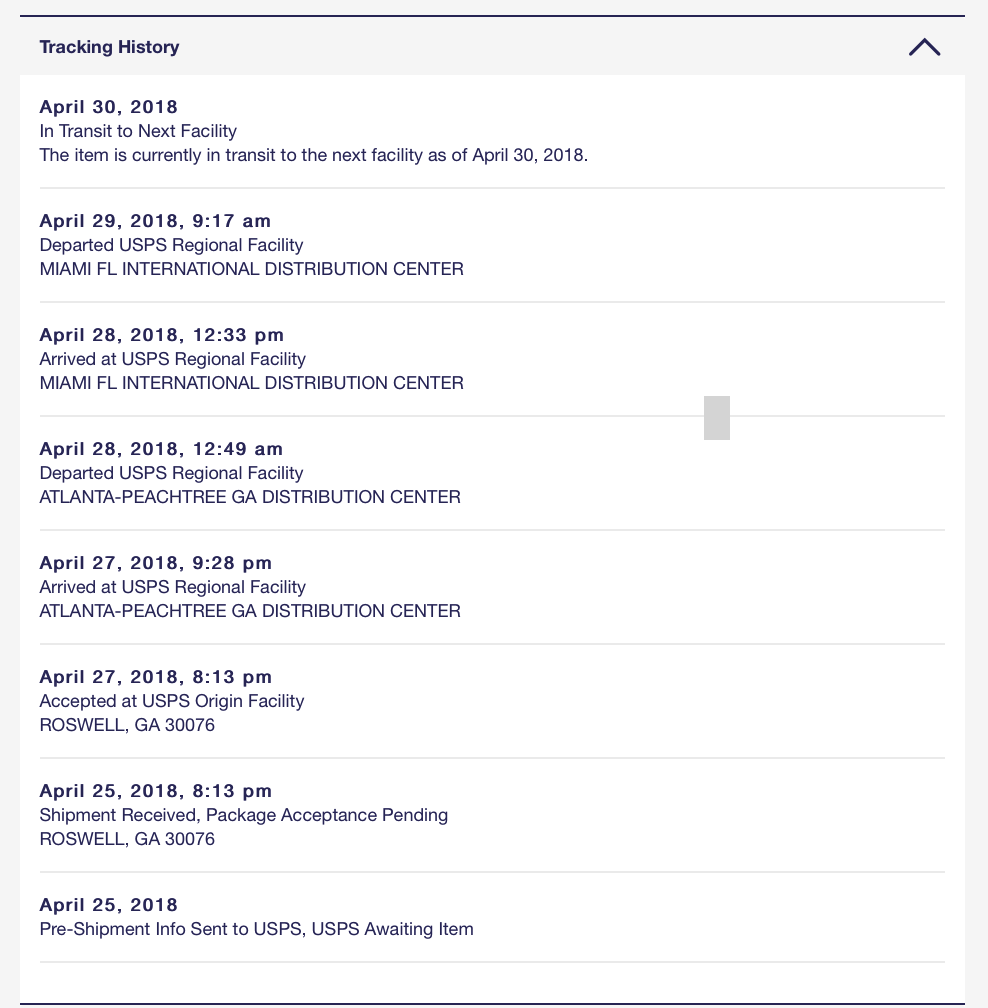Screen dimensions: 988x1008
Task: Click the April 27, 8:13 pm timestamp
Action: 155,677
